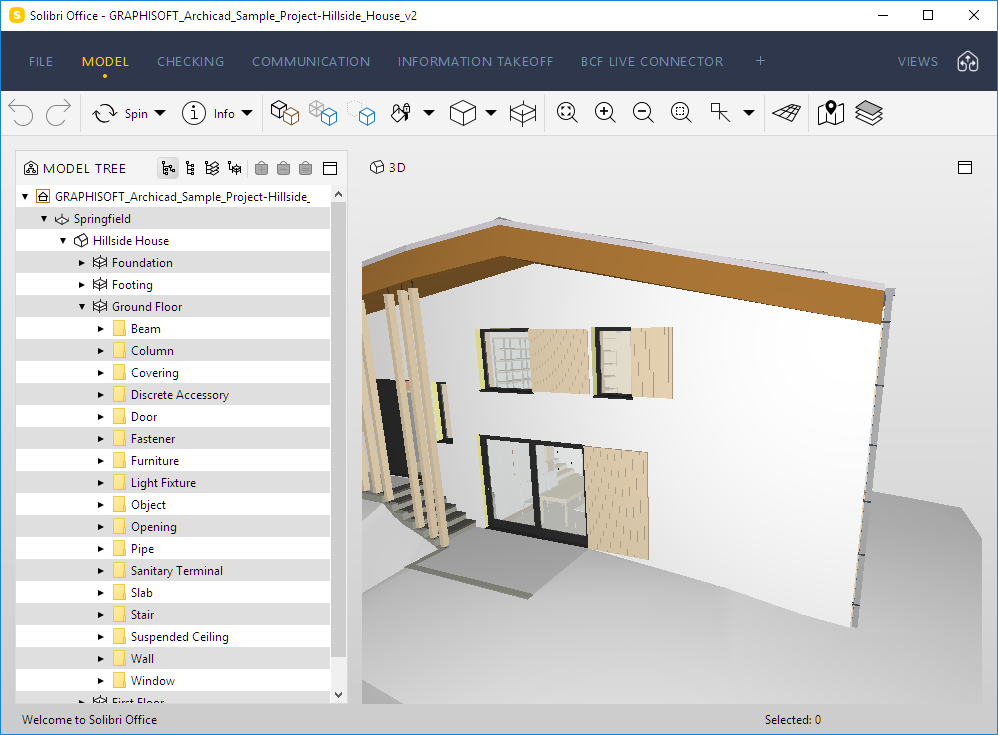Activate the sectioning tool icon
Image resolution: width=998 pixels, height=735 pixels.
523,113
